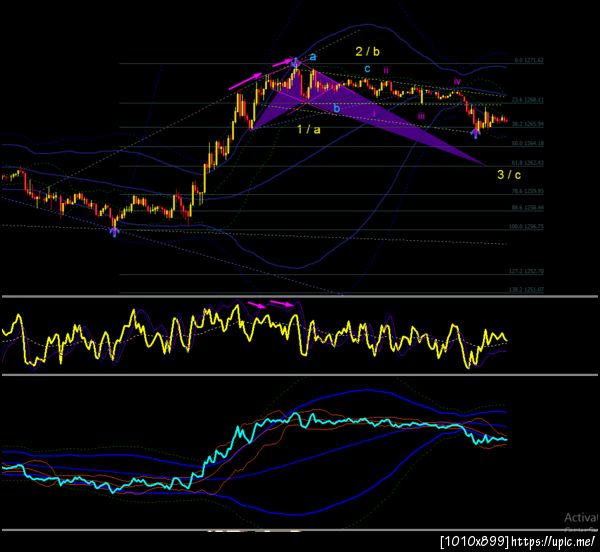Click the 61.8 Fibonacci level label
Image resolution: width=600 pixels, height=552 pixels.
click(x=528, y=163)
